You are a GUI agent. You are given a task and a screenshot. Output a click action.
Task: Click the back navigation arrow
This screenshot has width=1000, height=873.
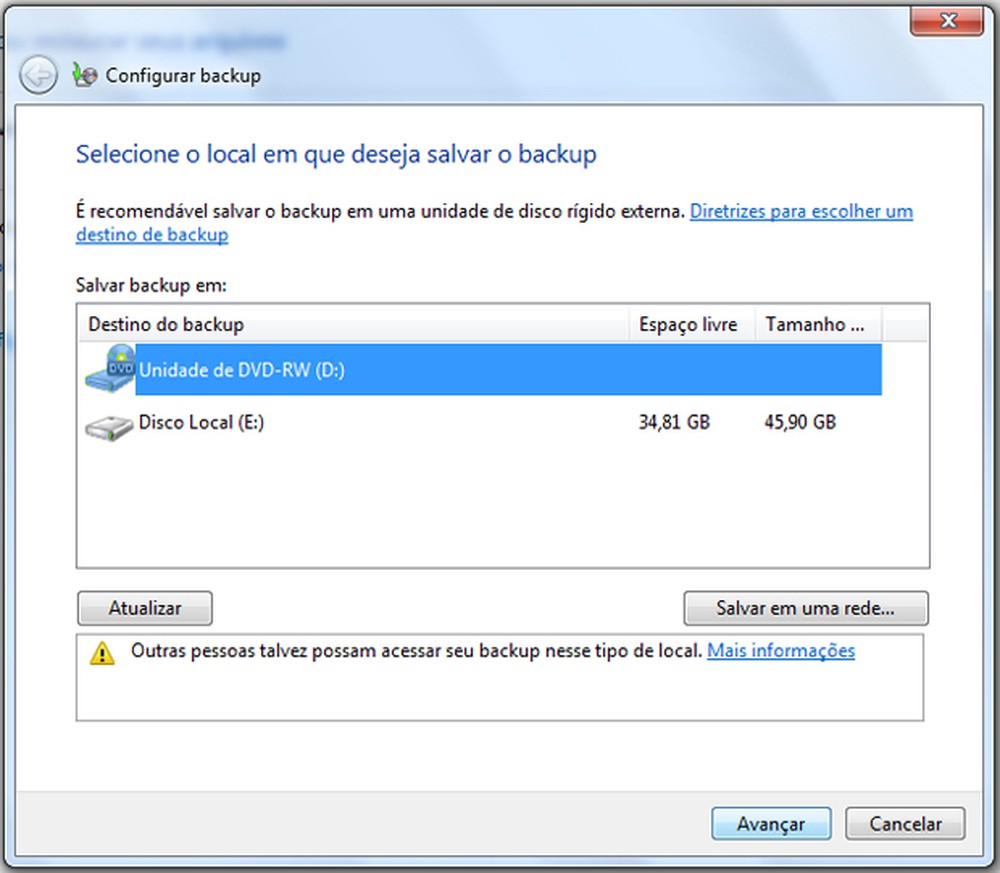click(x=37, y=75)
